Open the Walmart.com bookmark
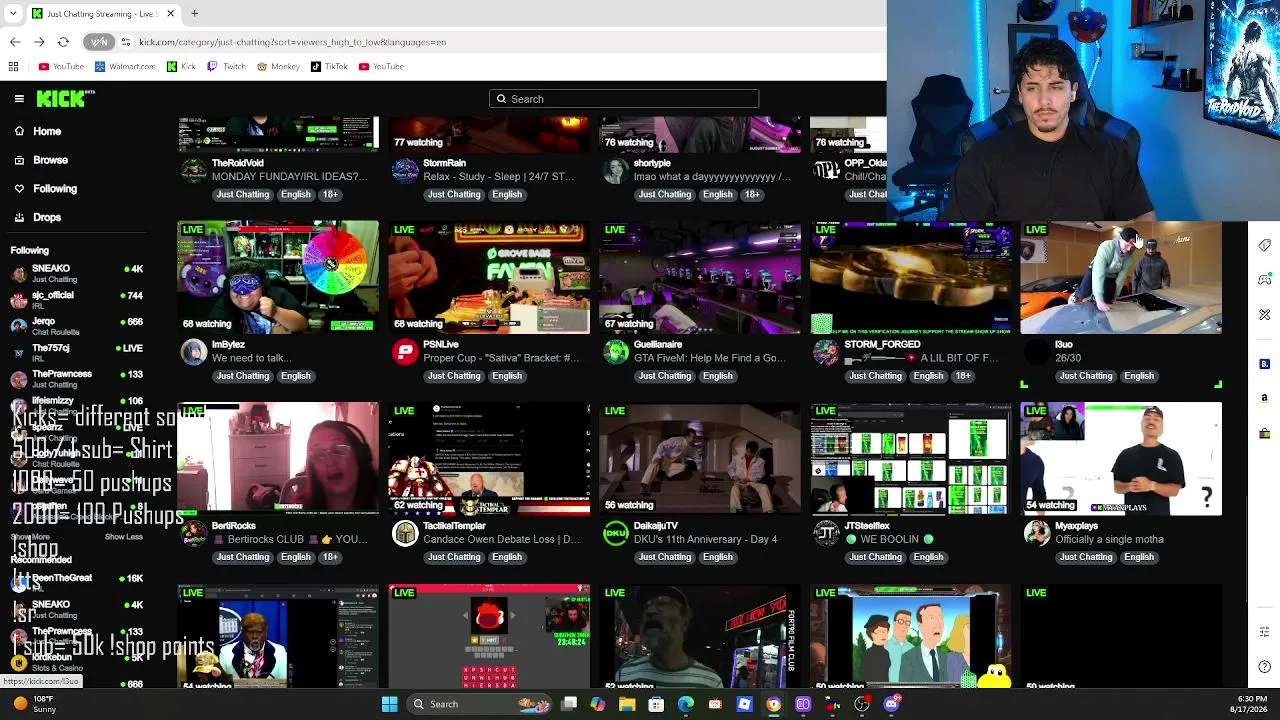 pyautogui.click(x=125, y=66)
